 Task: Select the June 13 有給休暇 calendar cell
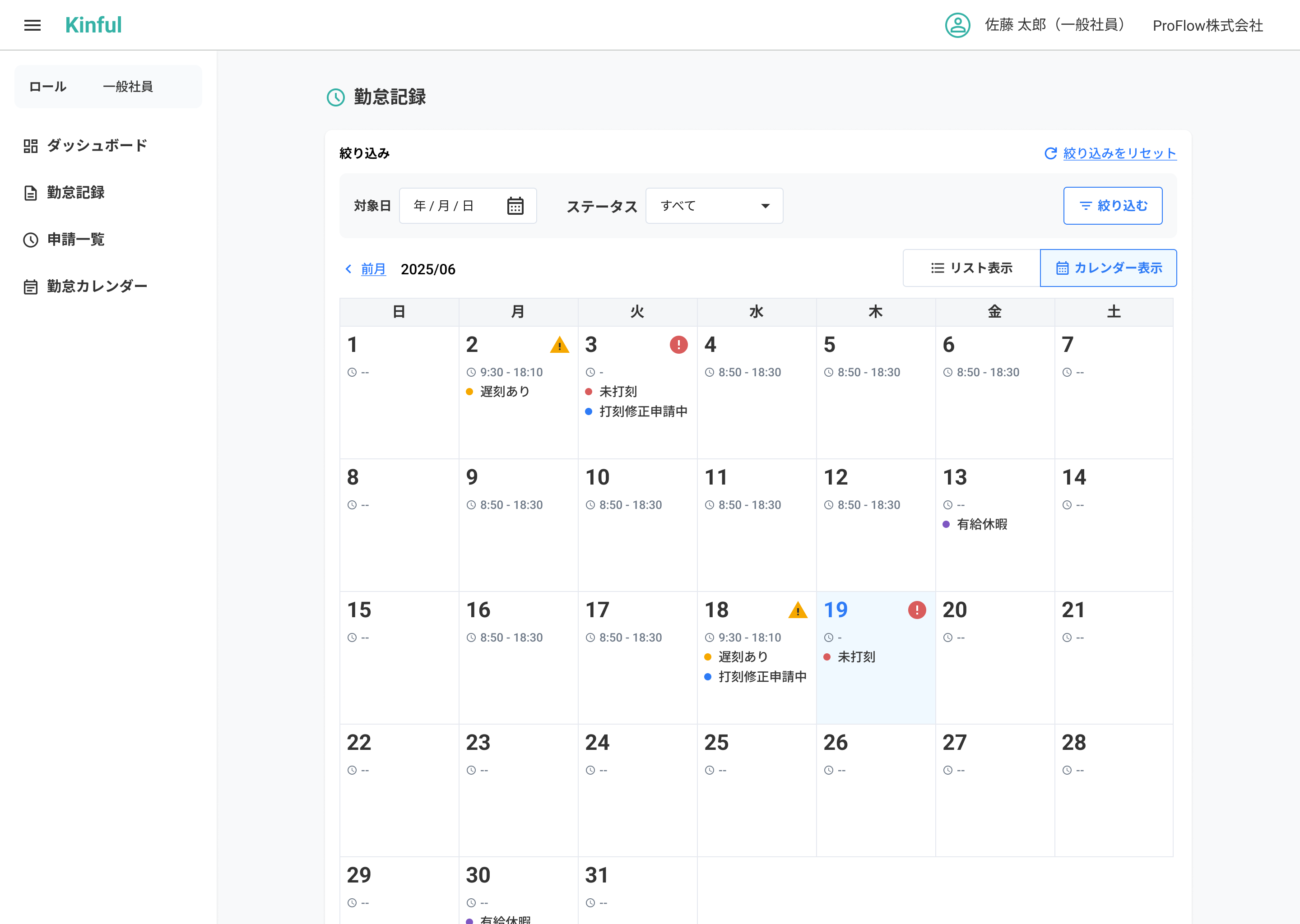pos(994,525)
